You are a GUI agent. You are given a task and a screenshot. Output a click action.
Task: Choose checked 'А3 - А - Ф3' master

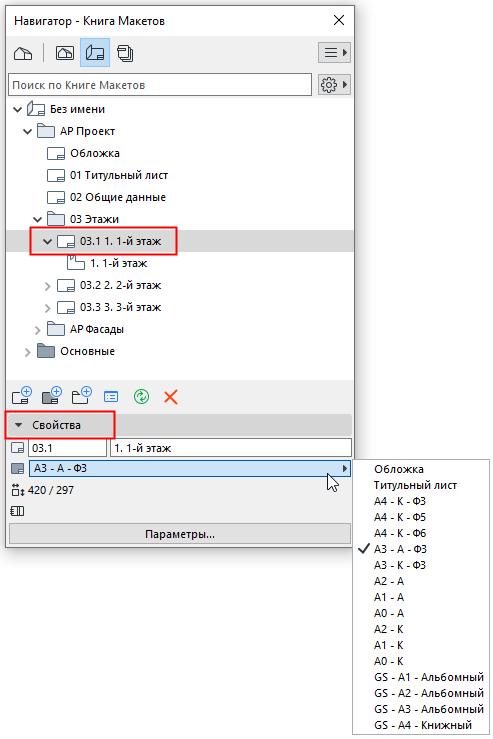[400, 550]
